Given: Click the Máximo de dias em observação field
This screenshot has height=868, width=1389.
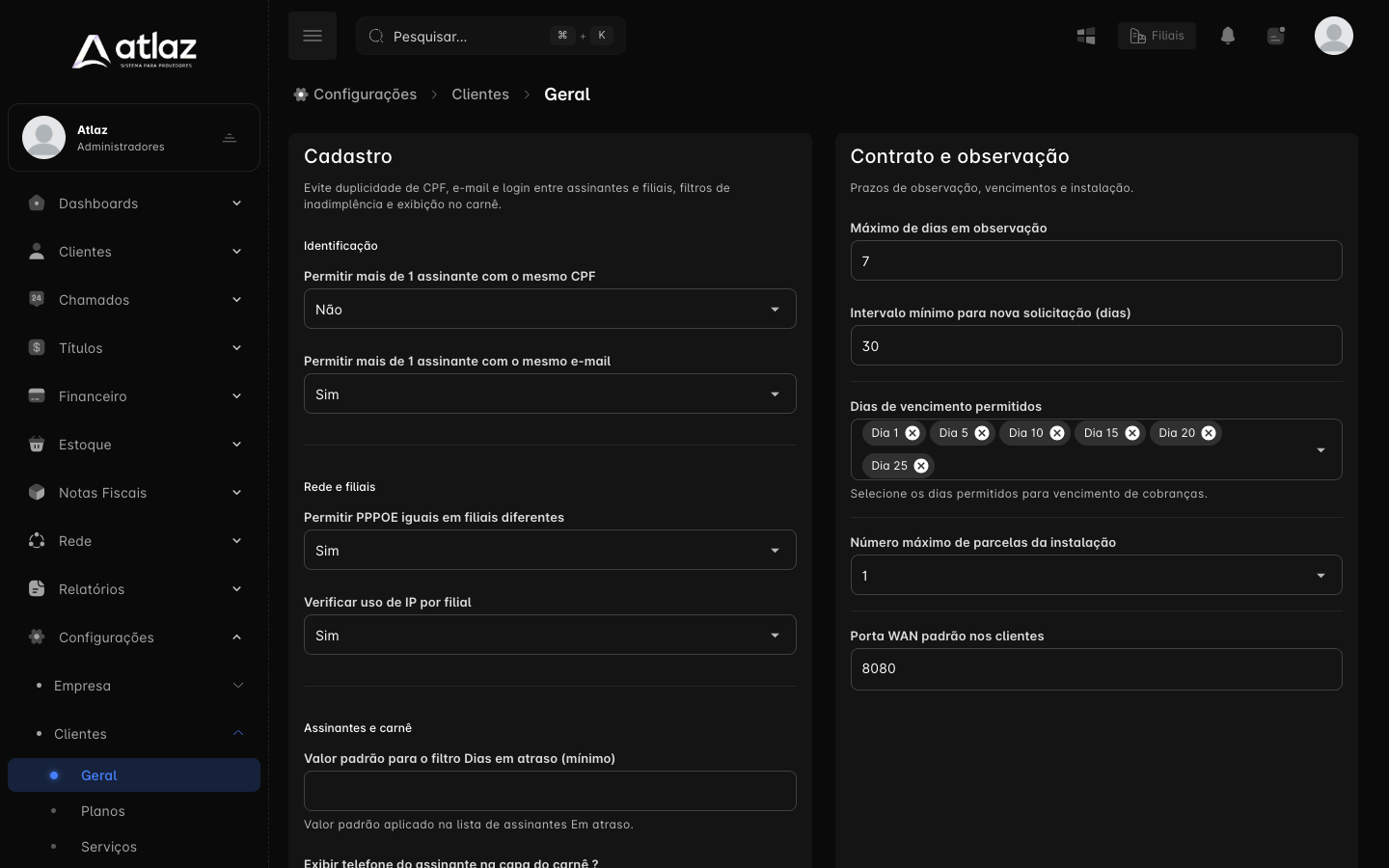Looking at the screenshot, I should pos(1096,260).
